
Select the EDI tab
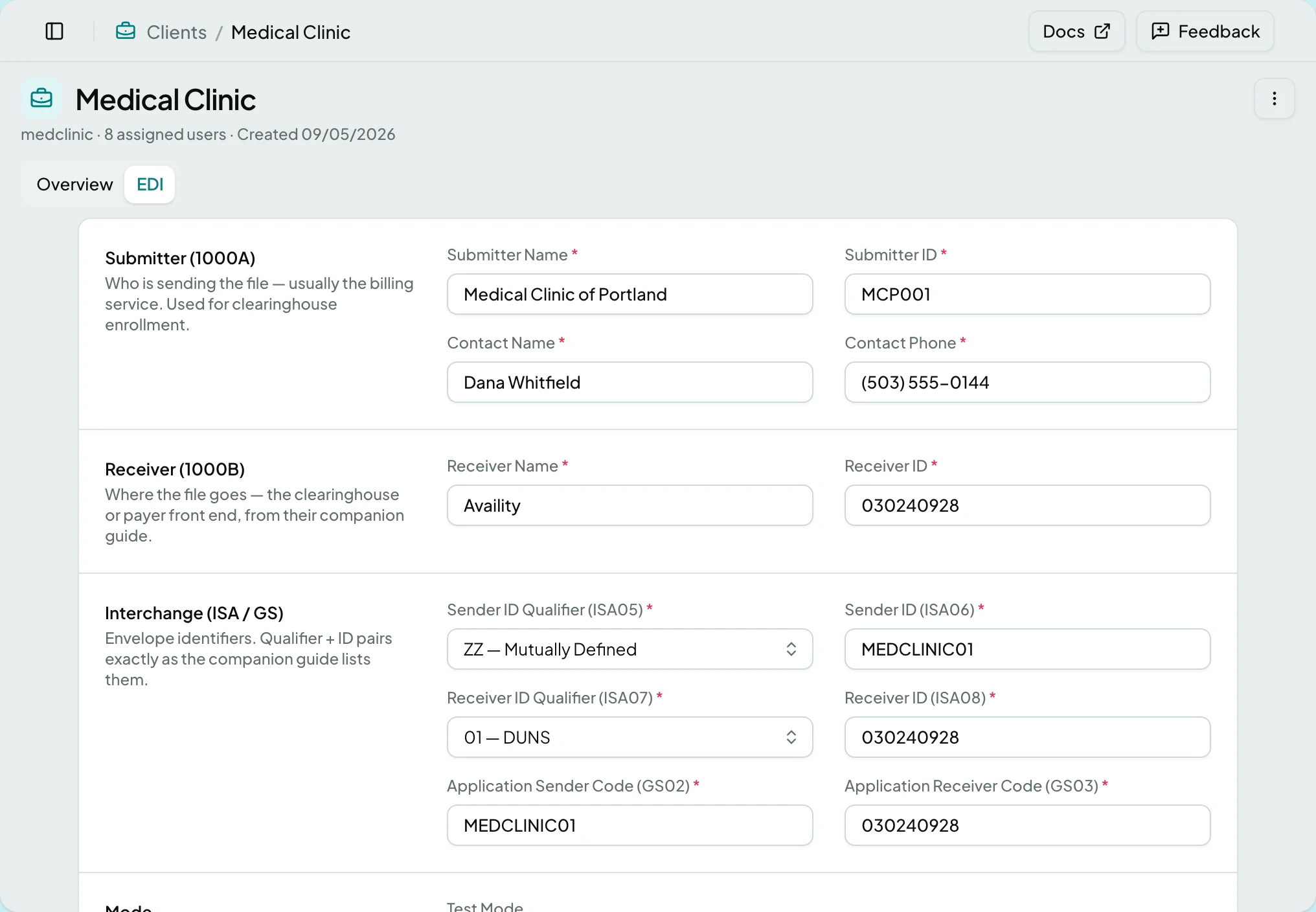click(x=150, y=185)
